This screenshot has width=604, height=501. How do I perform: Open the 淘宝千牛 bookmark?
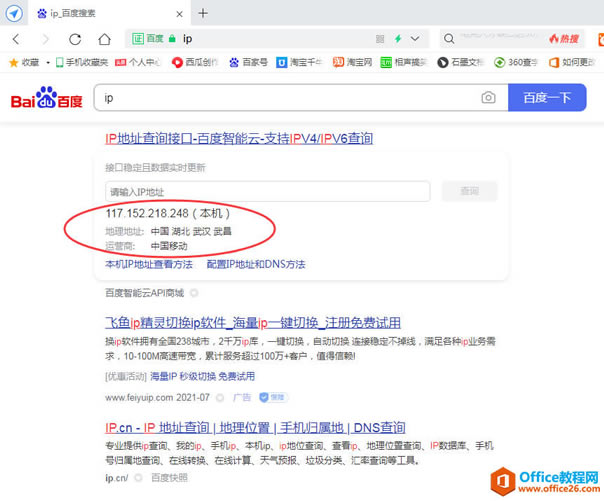[299, 62]
